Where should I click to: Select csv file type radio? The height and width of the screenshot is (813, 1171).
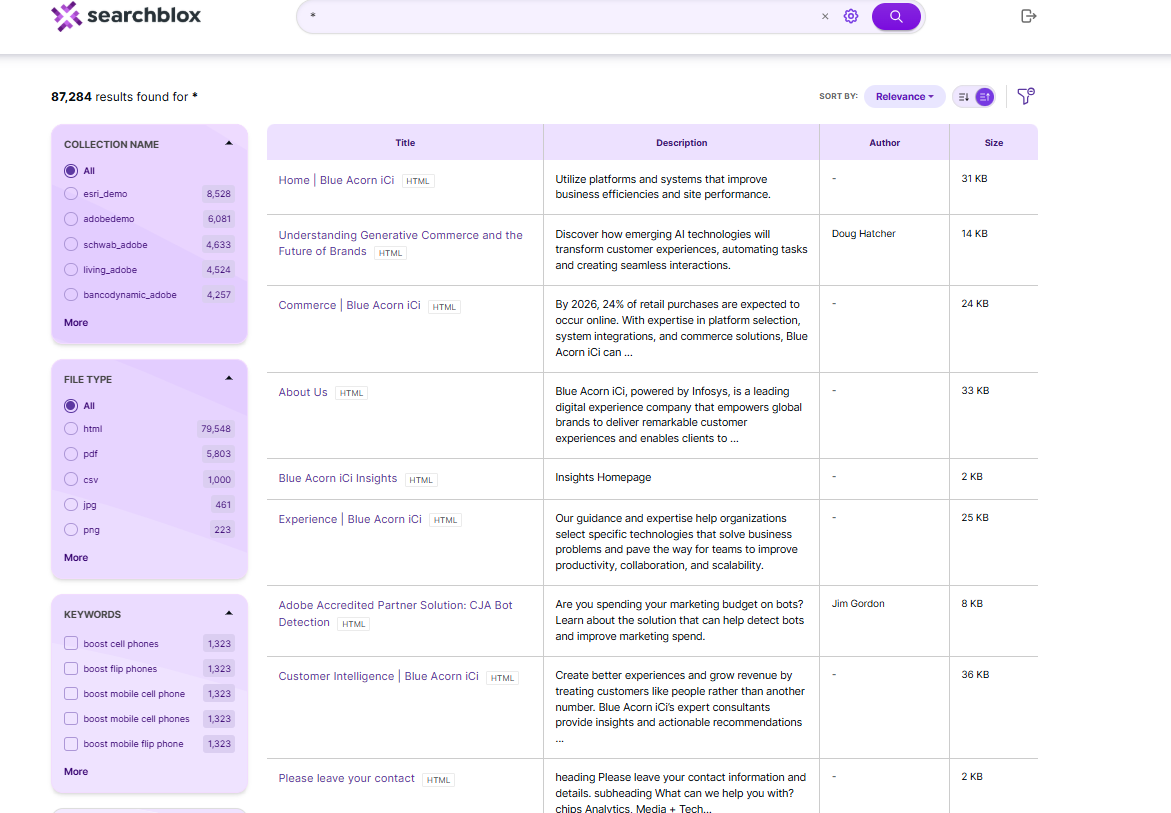(71, 479)
